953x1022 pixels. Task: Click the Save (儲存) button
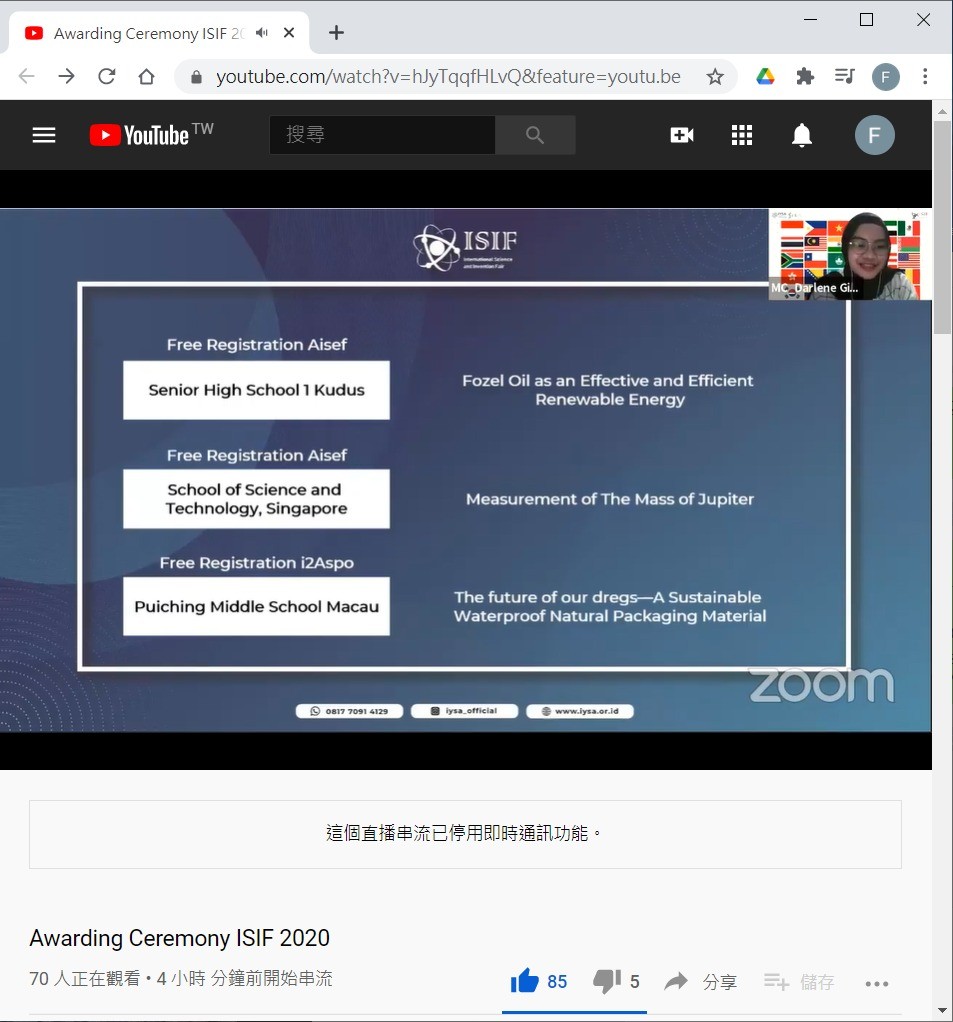point(800,982)
